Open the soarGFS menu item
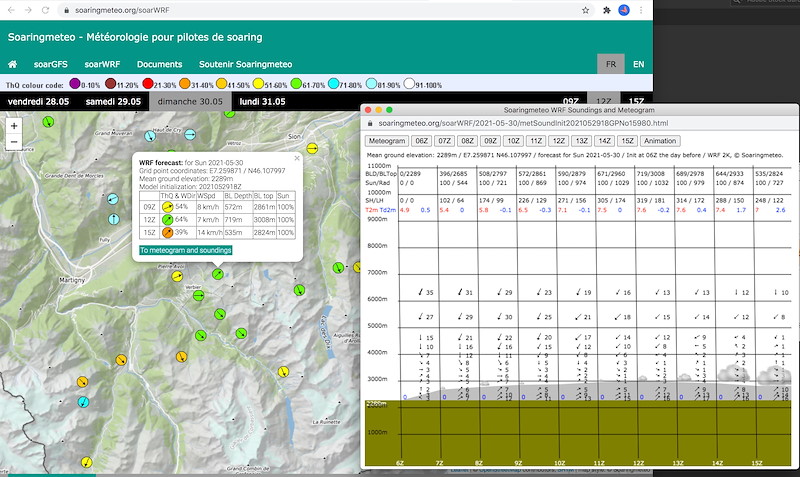The image size is (800, 477). tap(51, 64)
